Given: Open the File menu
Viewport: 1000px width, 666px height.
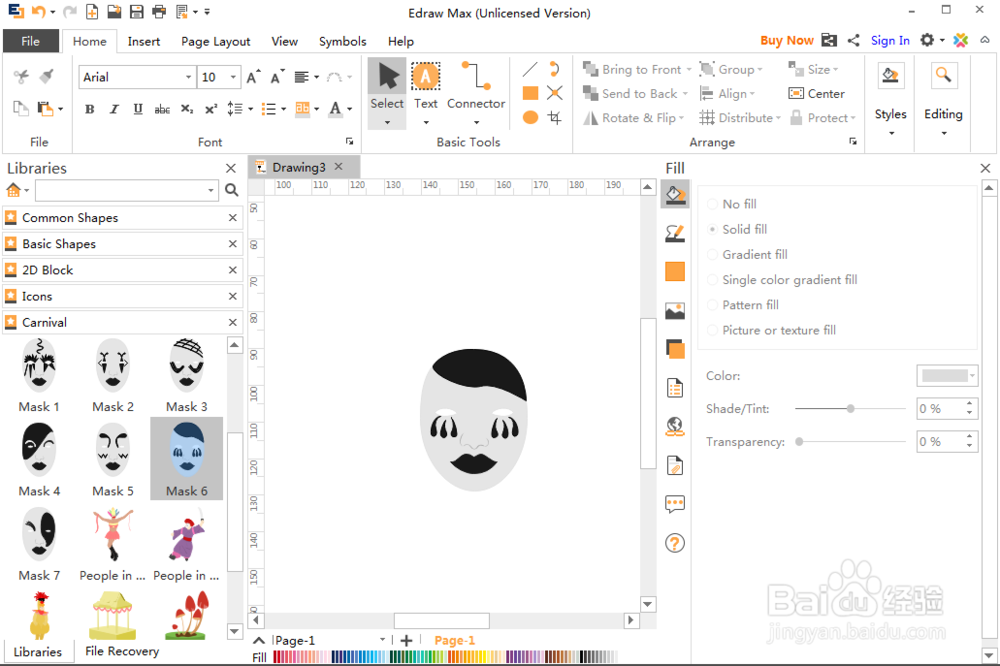Looking at the screenshot, I should point(31,41).
